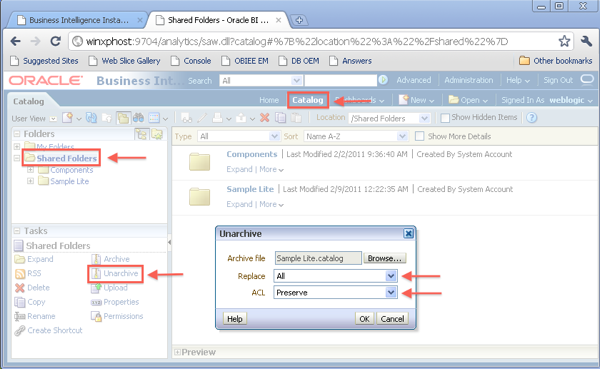
Task: Collapse the Shared Folders tree node
Action: 17,158
